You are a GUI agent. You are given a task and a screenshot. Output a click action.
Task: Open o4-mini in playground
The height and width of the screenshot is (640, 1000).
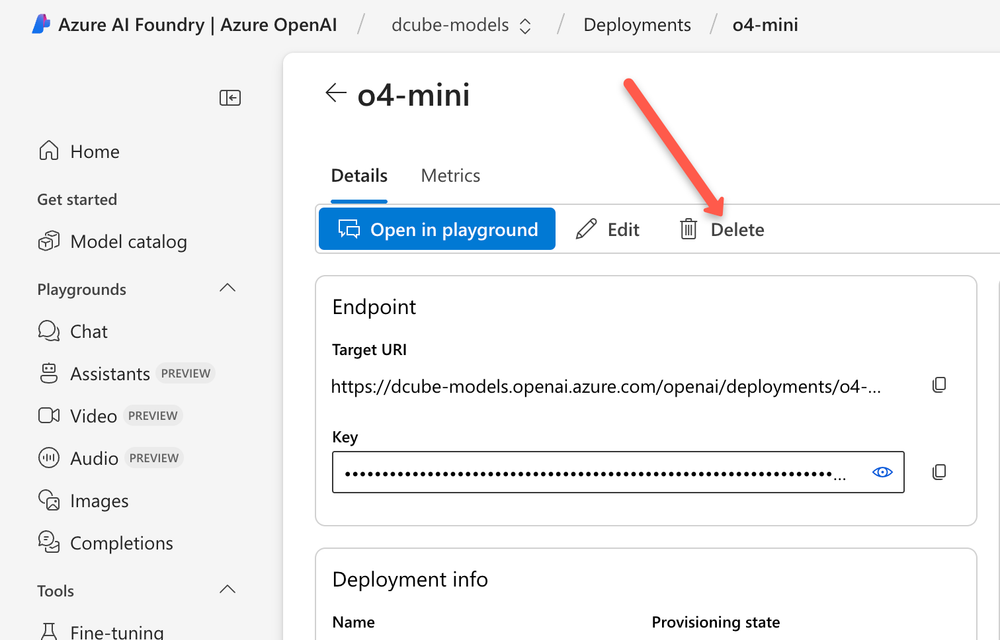pos(437,229)
